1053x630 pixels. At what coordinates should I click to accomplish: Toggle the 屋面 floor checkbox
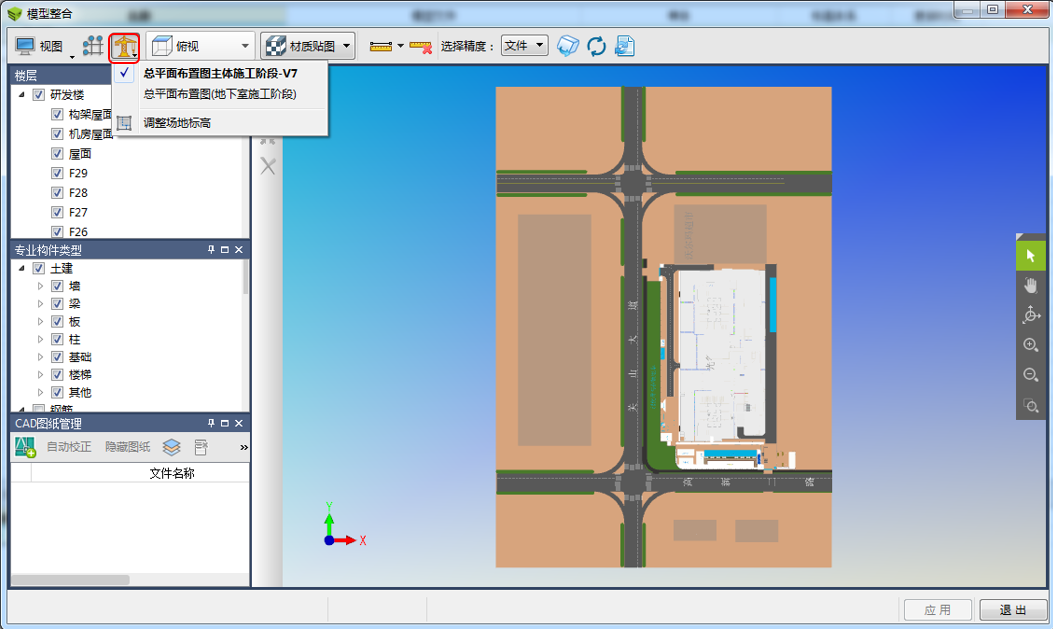tap(57, 154)
